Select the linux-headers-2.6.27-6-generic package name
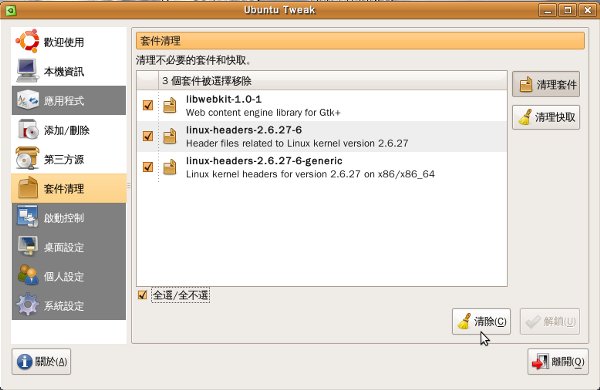 [x=264, y=161]
